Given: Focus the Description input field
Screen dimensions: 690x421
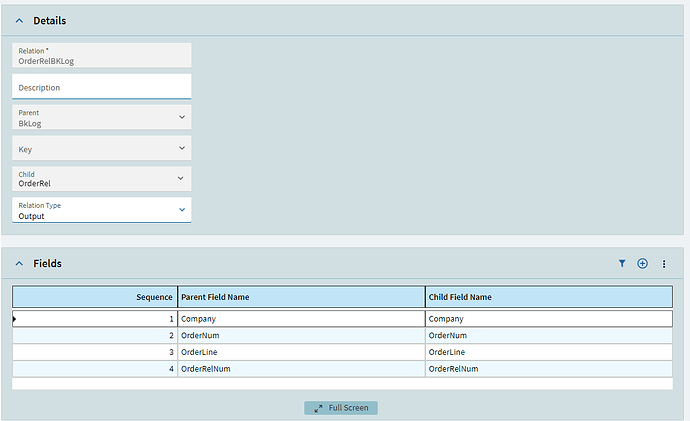Looking at the screenshot, I should click(102, 87).
